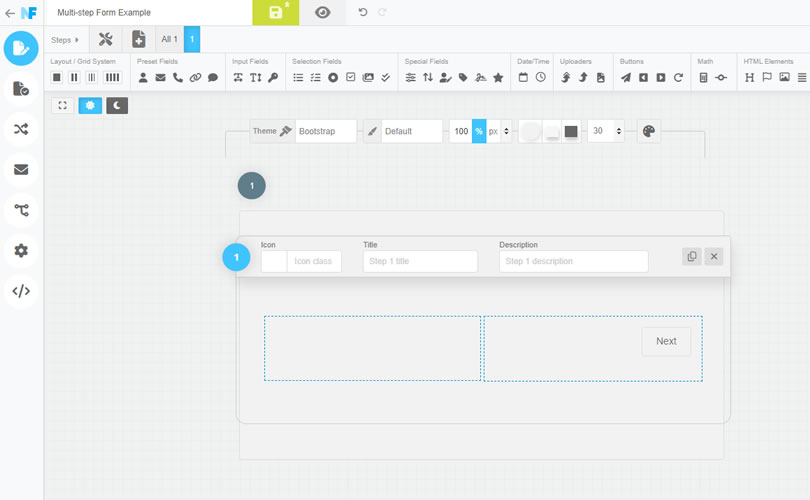Image resolution: width=810 pixels, height=500 pixels.
Task: Delete step 1 with the X button
Action: [x=713, y=256]
